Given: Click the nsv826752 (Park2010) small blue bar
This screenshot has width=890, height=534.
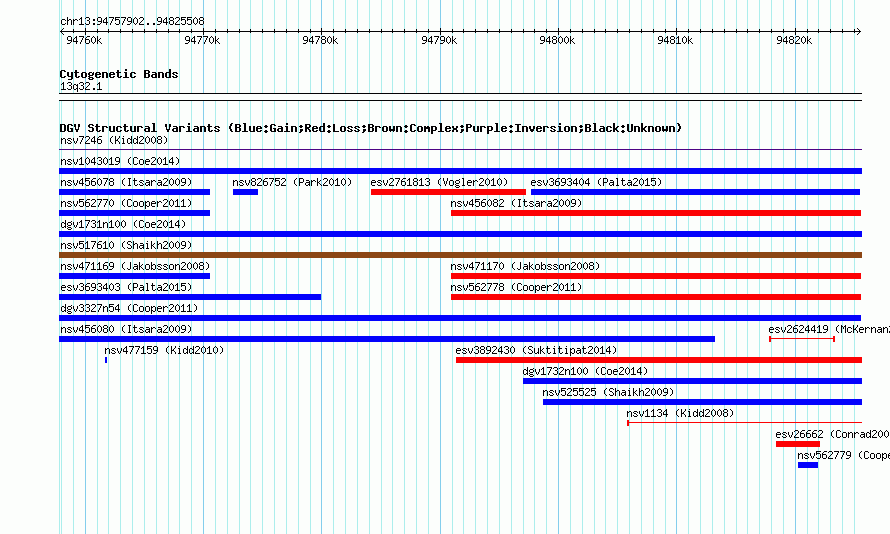Looking at the screenshot, I should click(245, 192).
